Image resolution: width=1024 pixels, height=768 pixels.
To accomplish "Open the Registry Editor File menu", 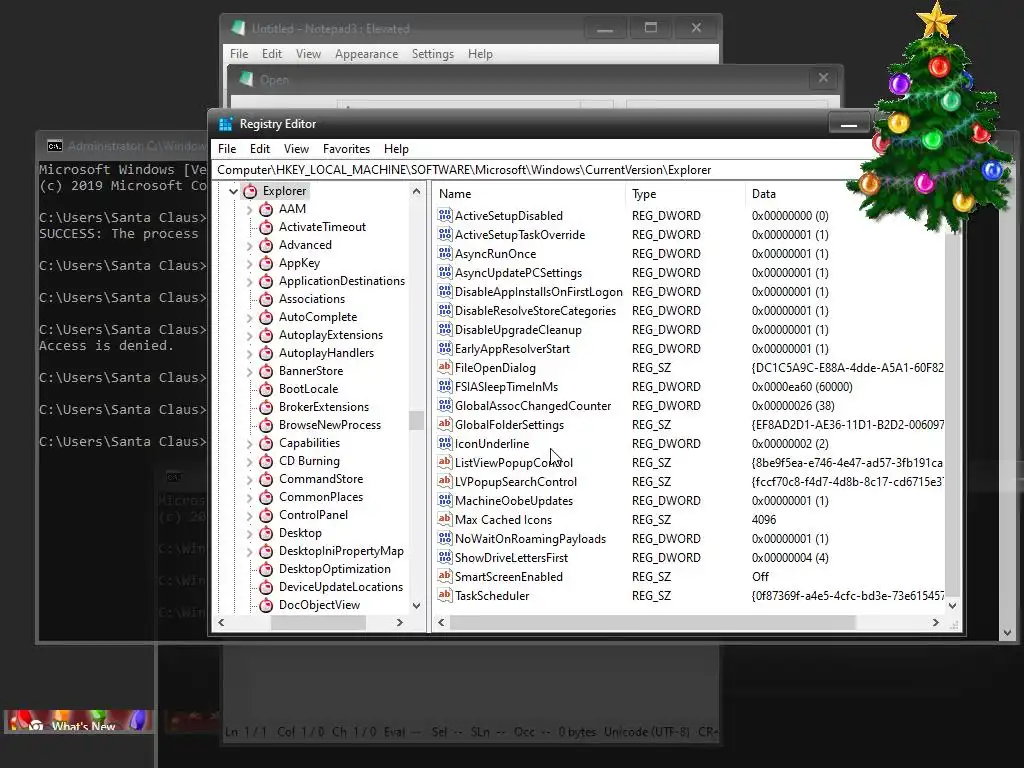I will pyautogui.click(x=227, y=149).
